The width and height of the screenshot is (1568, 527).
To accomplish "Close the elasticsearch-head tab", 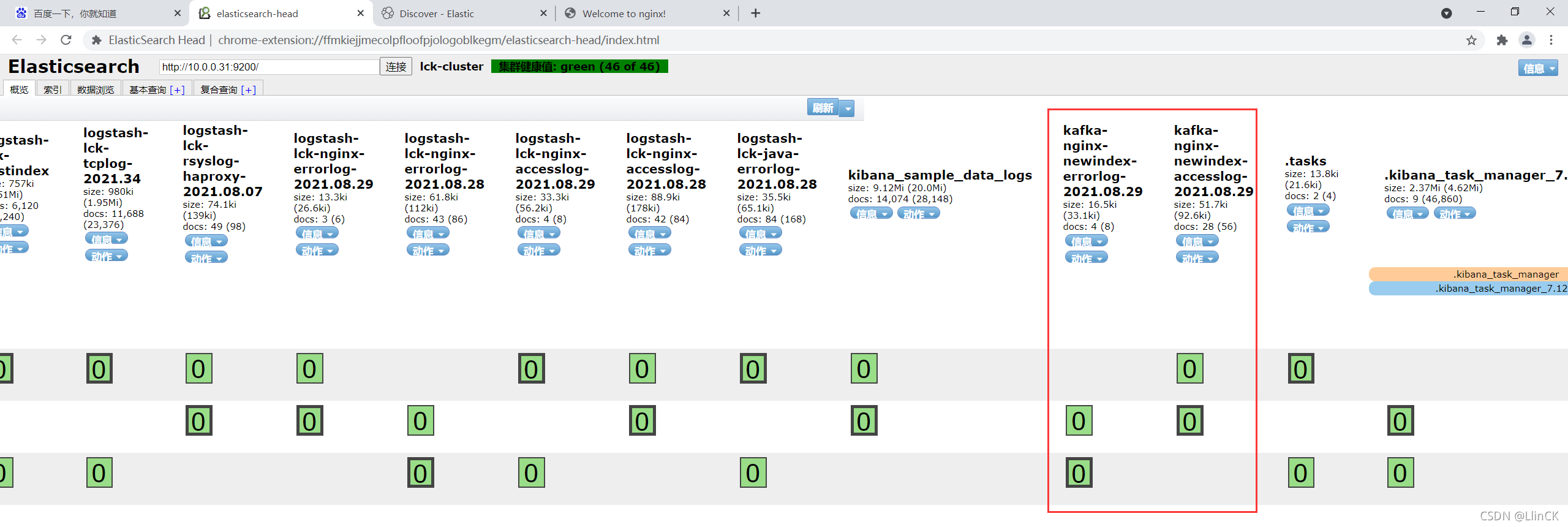I will click(360, 13).
